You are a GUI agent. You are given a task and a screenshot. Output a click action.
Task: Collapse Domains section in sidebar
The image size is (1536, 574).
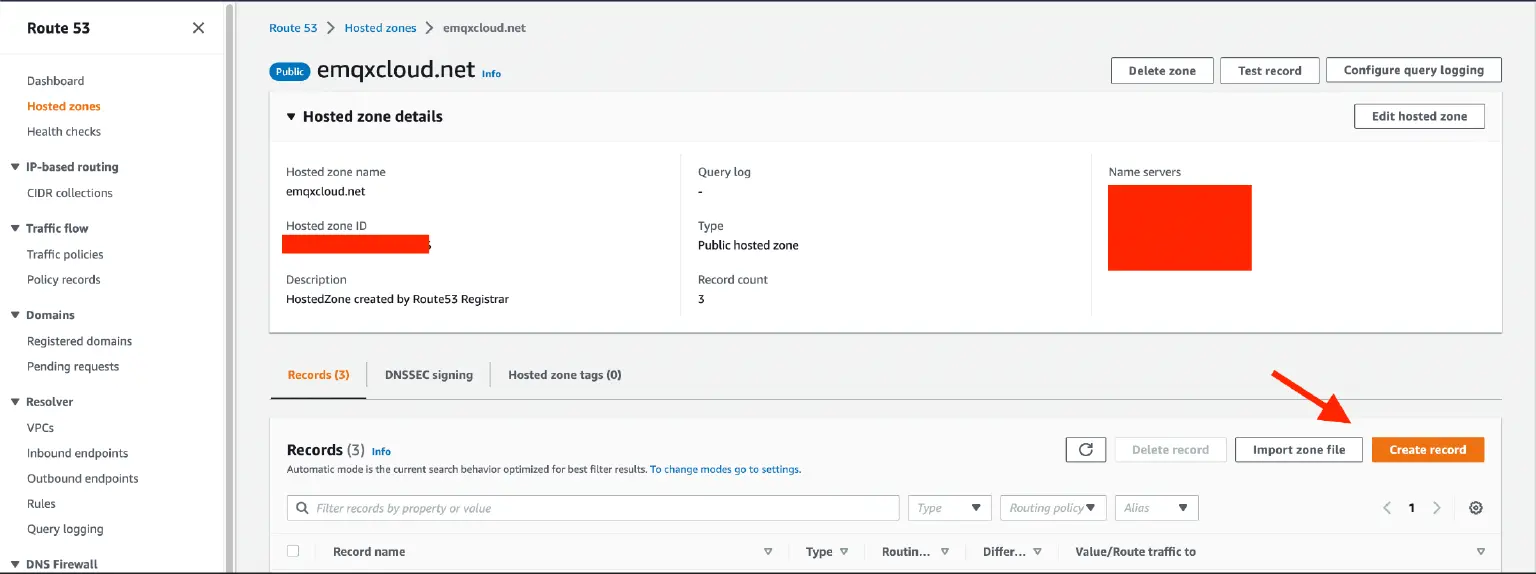point(15,315)
